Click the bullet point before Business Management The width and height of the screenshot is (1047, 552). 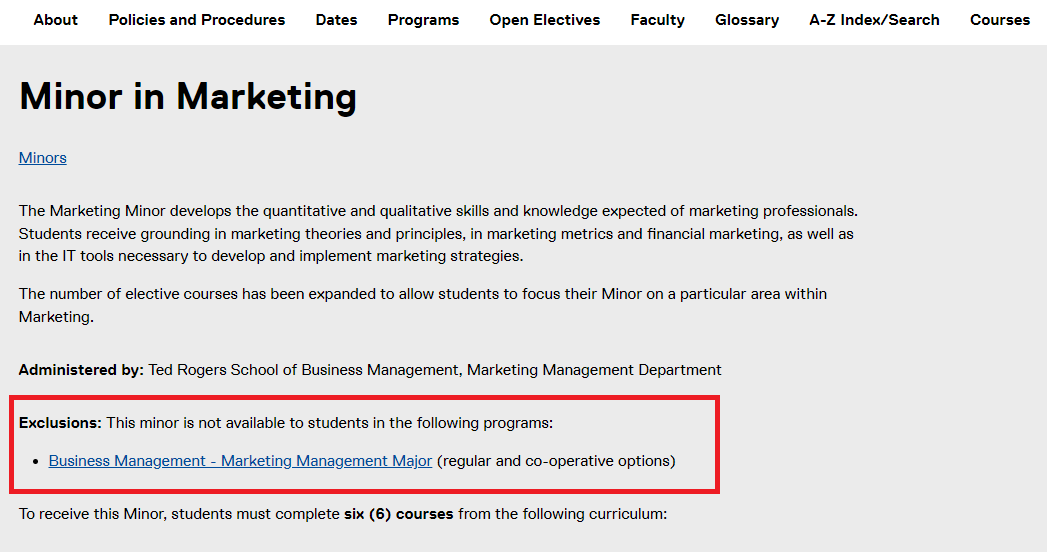coord(36,462)
